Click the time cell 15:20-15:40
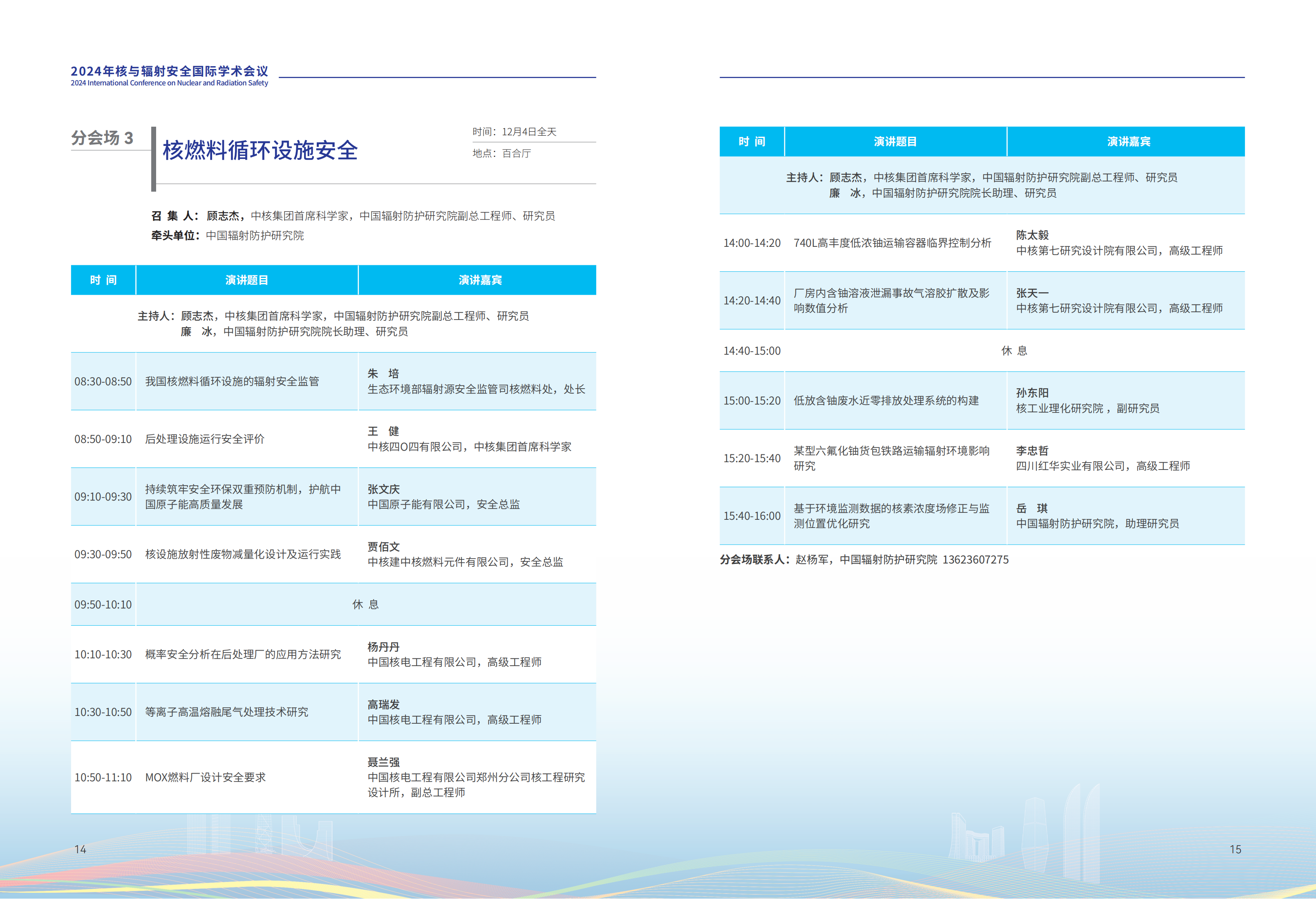Image resolution: width=1316 pixels, height=899 pixels. pos(752,458)
